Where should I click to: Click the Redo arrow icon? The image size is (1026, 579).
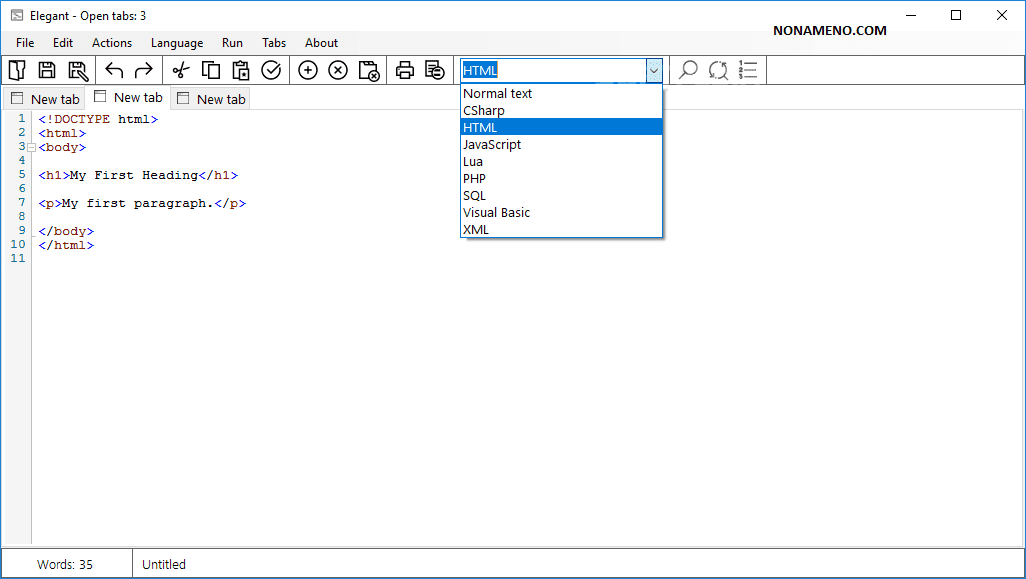coord(144,70)
